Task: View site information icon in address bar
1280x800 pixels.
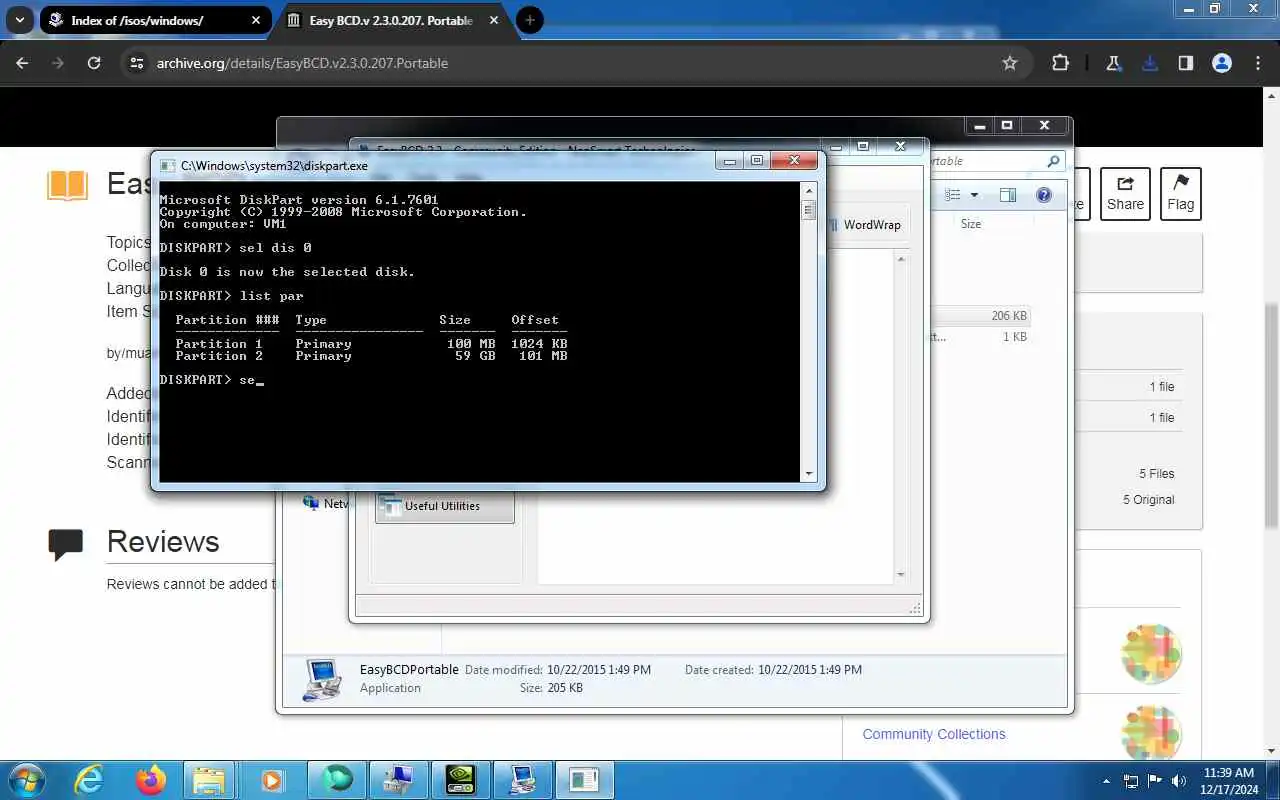Action: pos(137,63)
